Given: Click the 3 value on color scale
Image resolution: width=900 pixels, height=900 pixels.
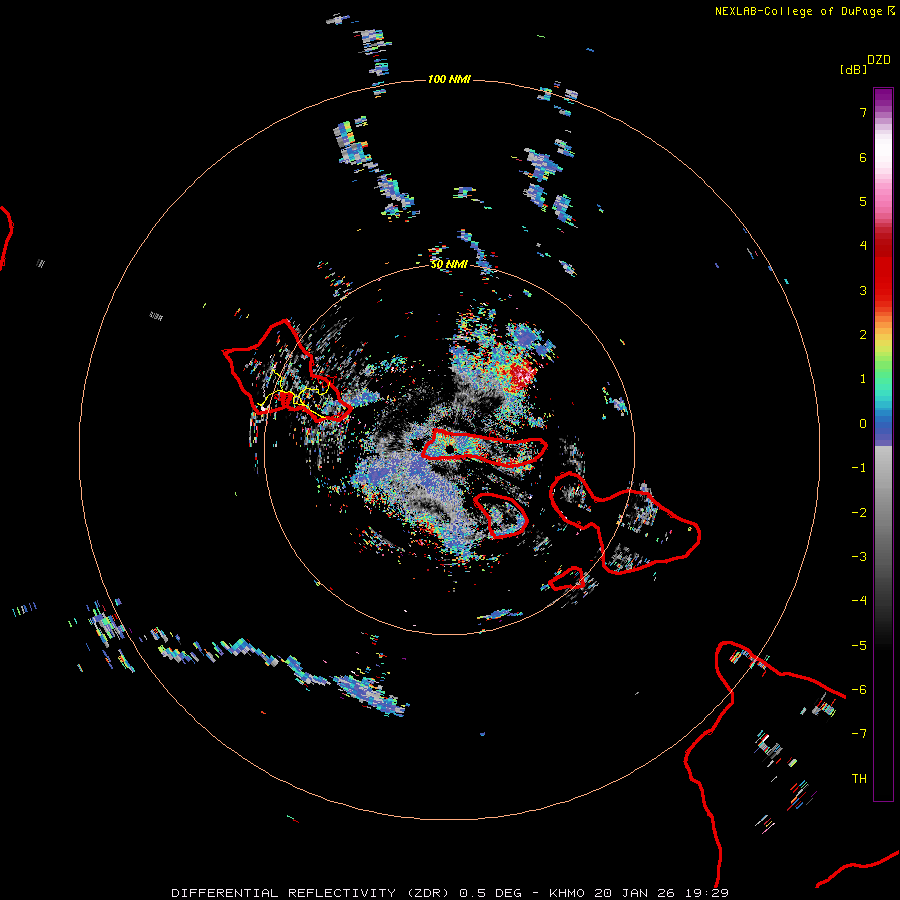Looking at the screenshot, I should 863,290.
